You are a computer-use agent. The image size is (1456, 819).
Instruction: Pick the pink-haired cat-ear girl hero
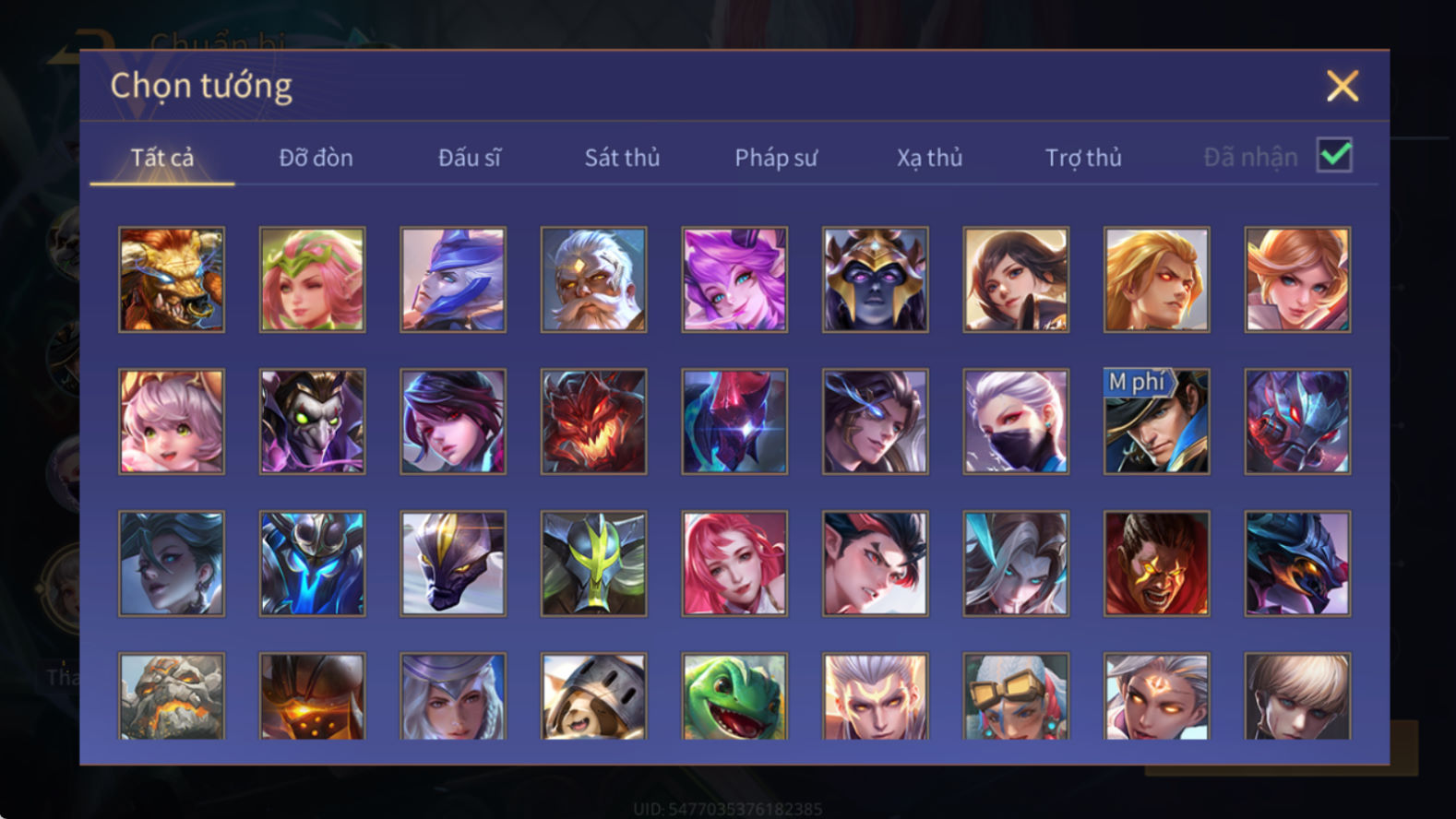172,421
